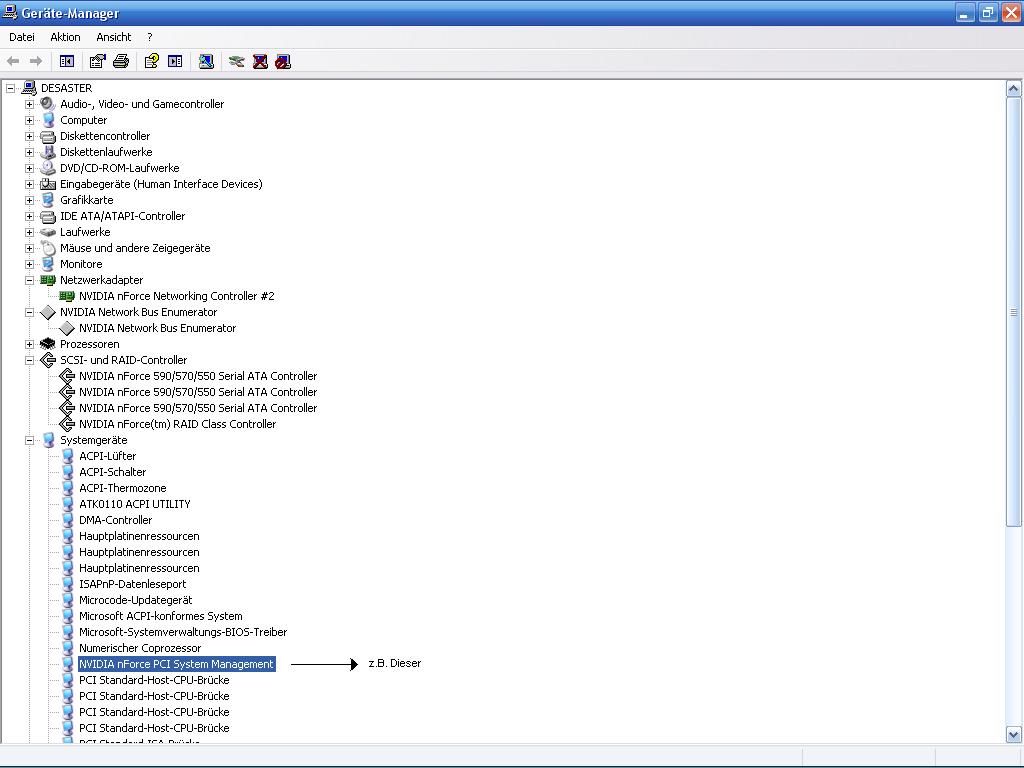Click the Laufwerke drive icon

pyautogui.click(x=48, y=232)
